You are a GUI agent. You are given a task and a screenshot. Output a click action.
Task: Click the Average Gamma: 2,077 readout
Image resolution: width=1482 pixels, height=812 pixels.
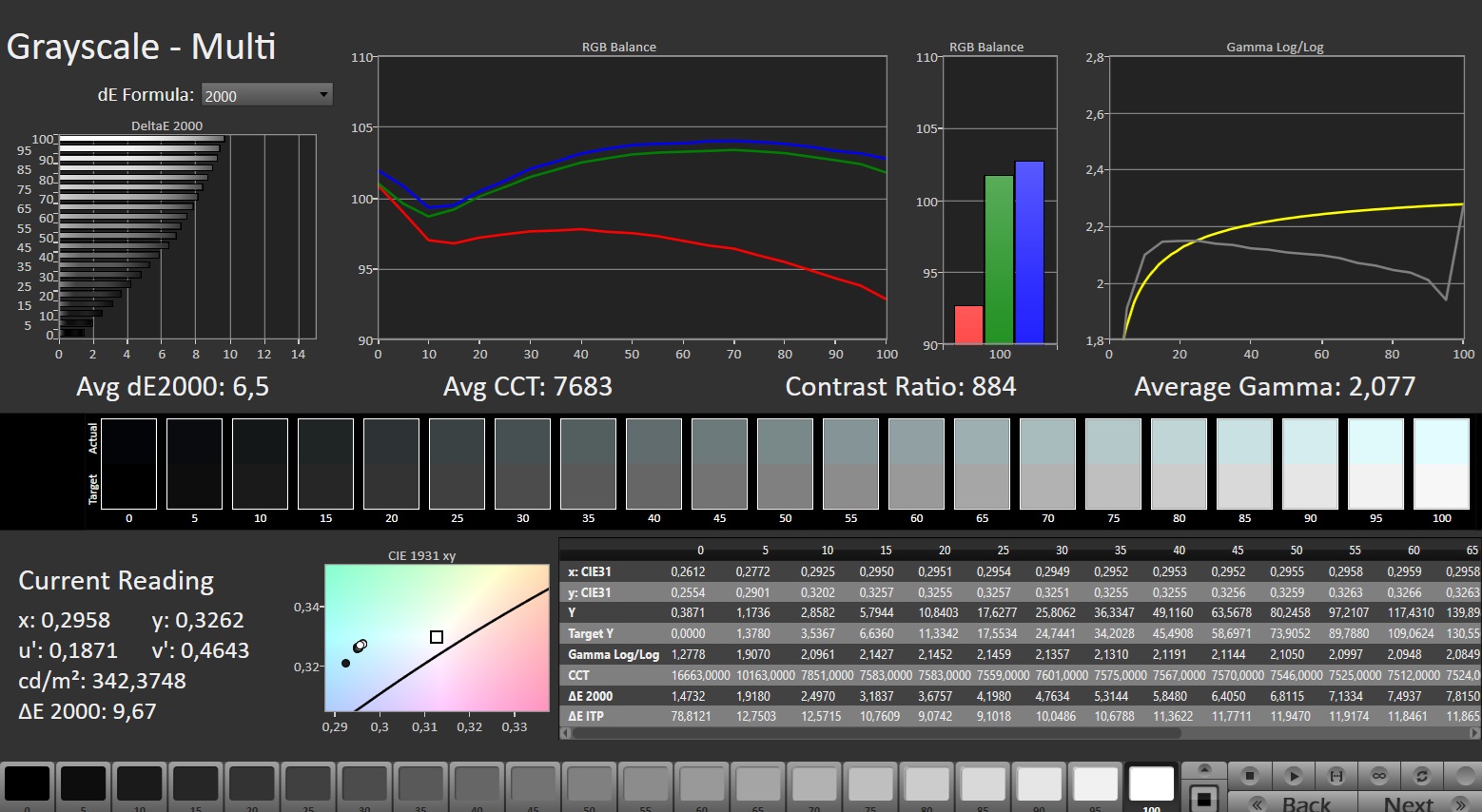pos(1275,387)
